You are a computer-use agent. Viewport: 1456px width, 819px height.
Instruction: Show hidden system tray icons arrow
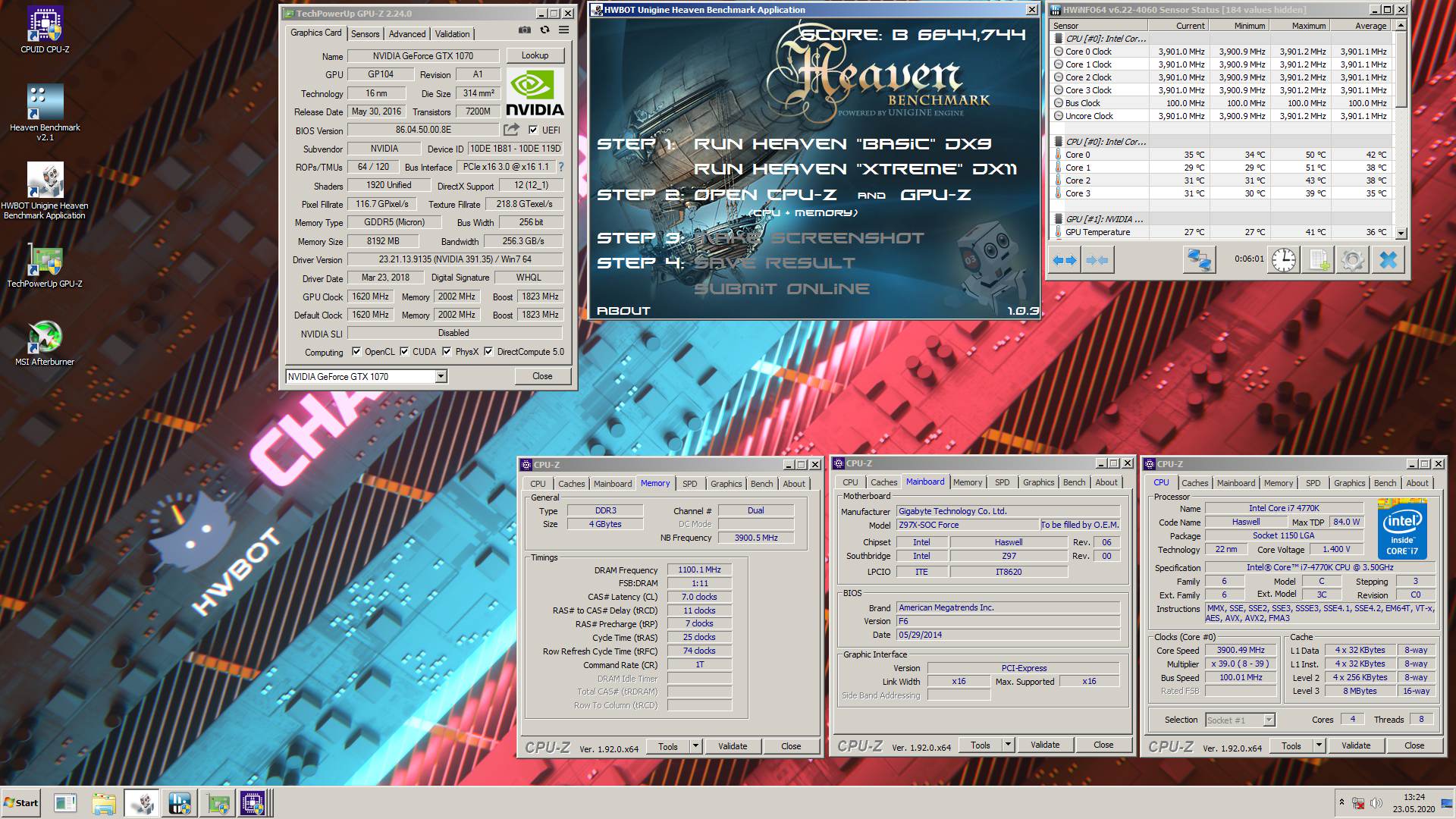pyautogui.click(x=1341, y=802)
